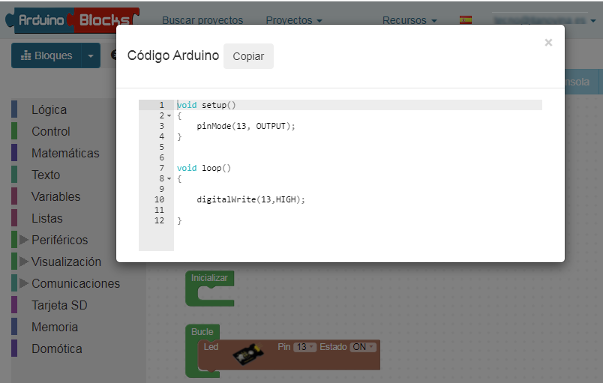This screenshot has height=383, width=603.
Task: Expand the Periféricos category
Action: [24, 240]
